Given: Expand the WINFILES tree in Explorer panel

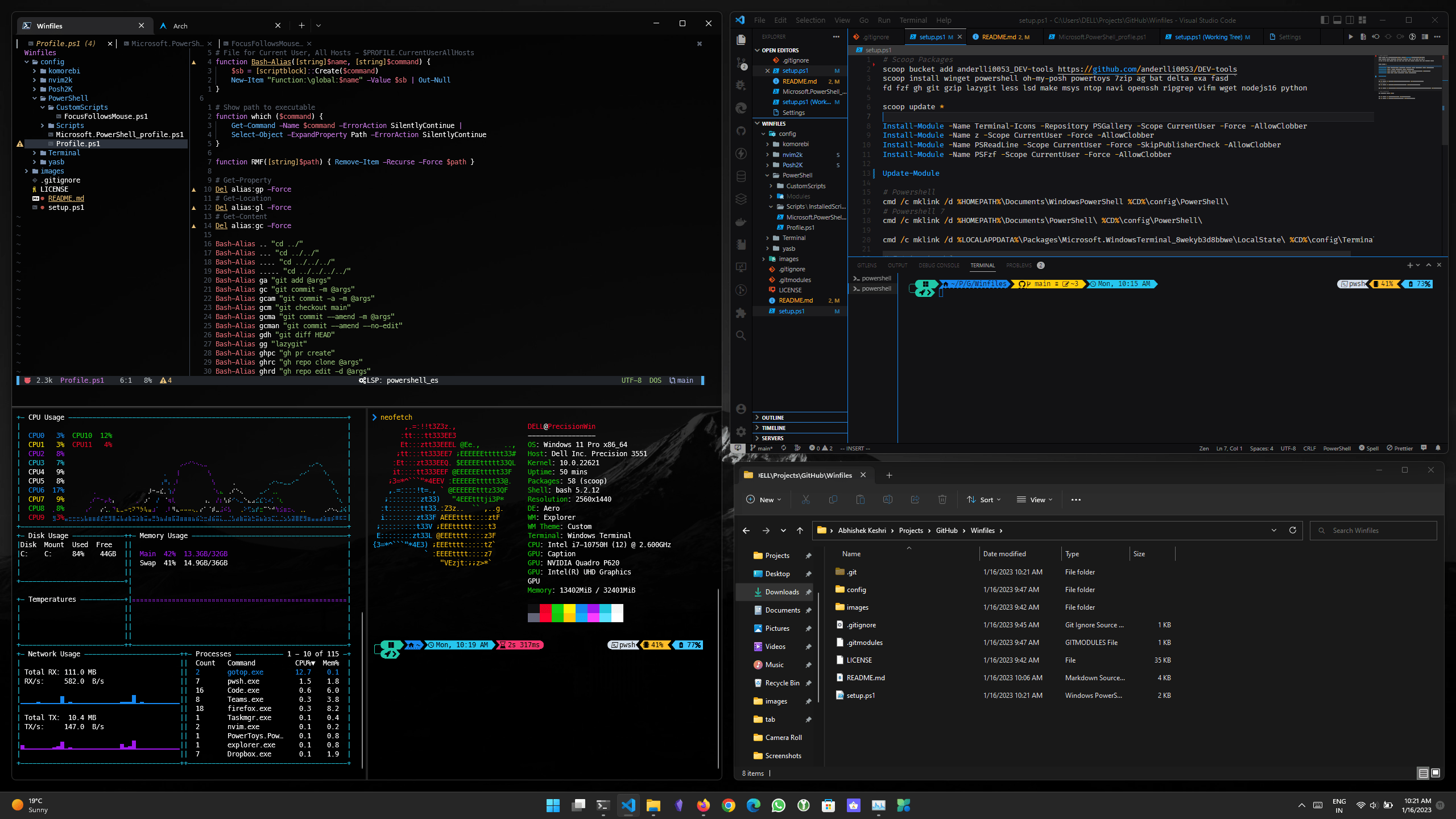Looking at the screenshot, I should (757, 123).
